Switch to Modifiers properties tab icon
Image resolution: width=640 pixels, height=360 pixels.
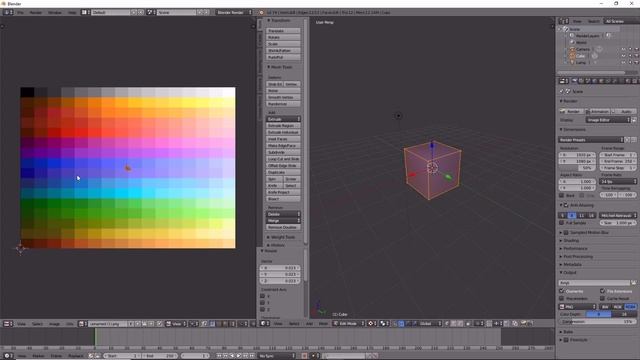[615, 81]
